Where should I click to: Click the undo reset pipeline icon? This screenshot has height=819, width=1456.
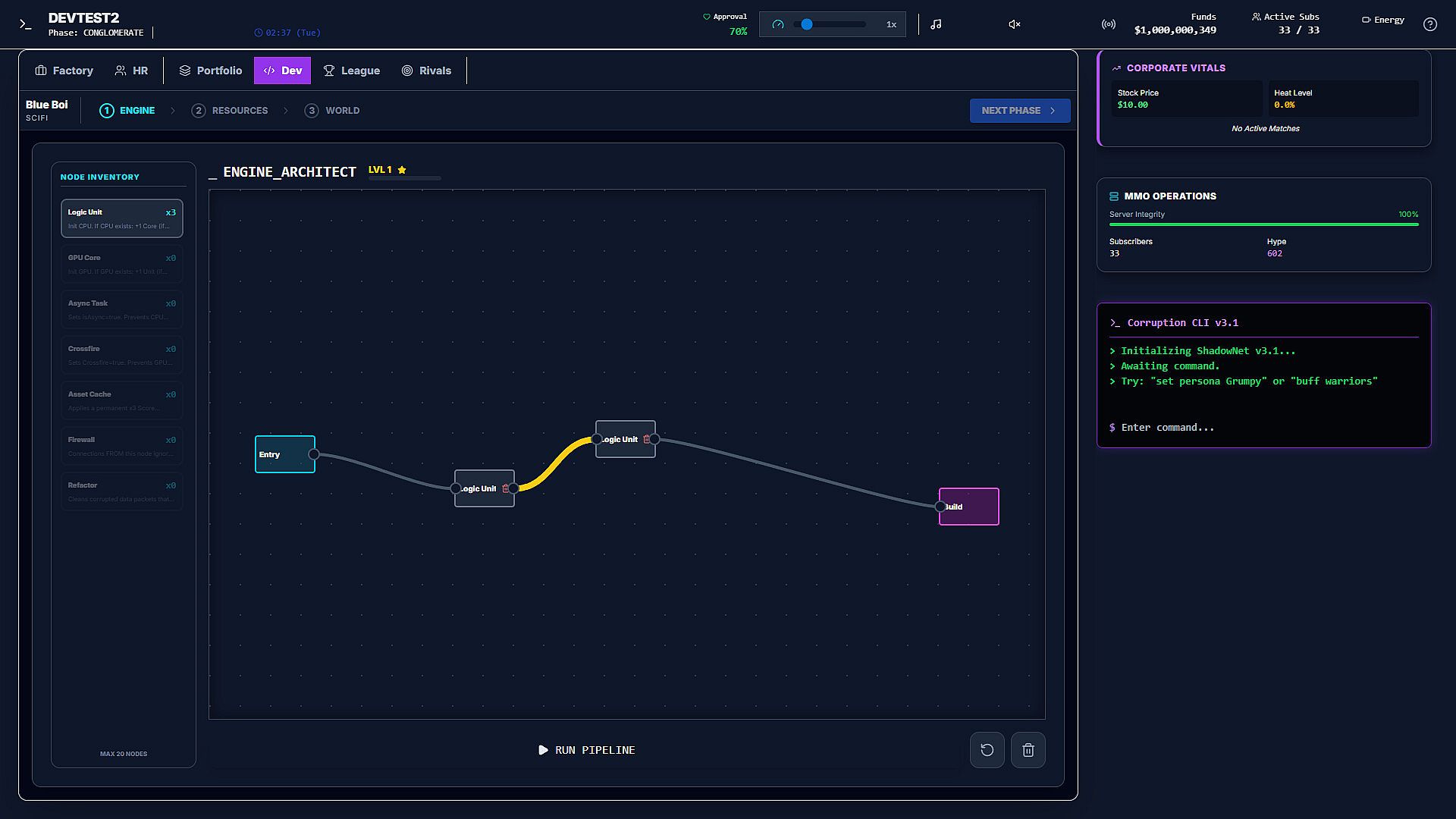pyautogui.click(x=987, y=750)
